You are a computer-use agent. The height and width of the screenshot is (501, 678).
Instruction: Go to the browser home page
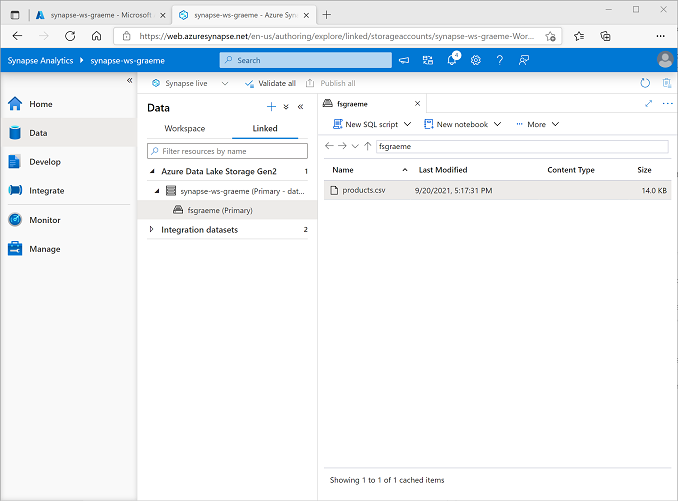pos(96,36)
